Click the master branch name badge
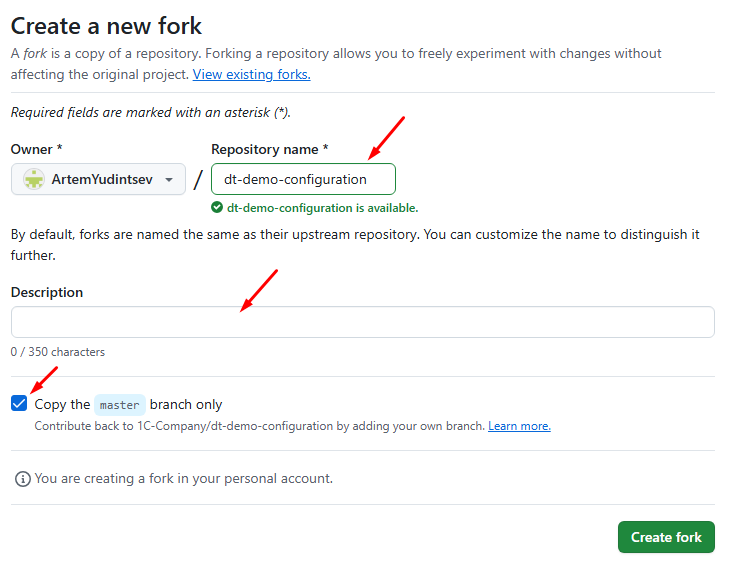 (120, 405)
